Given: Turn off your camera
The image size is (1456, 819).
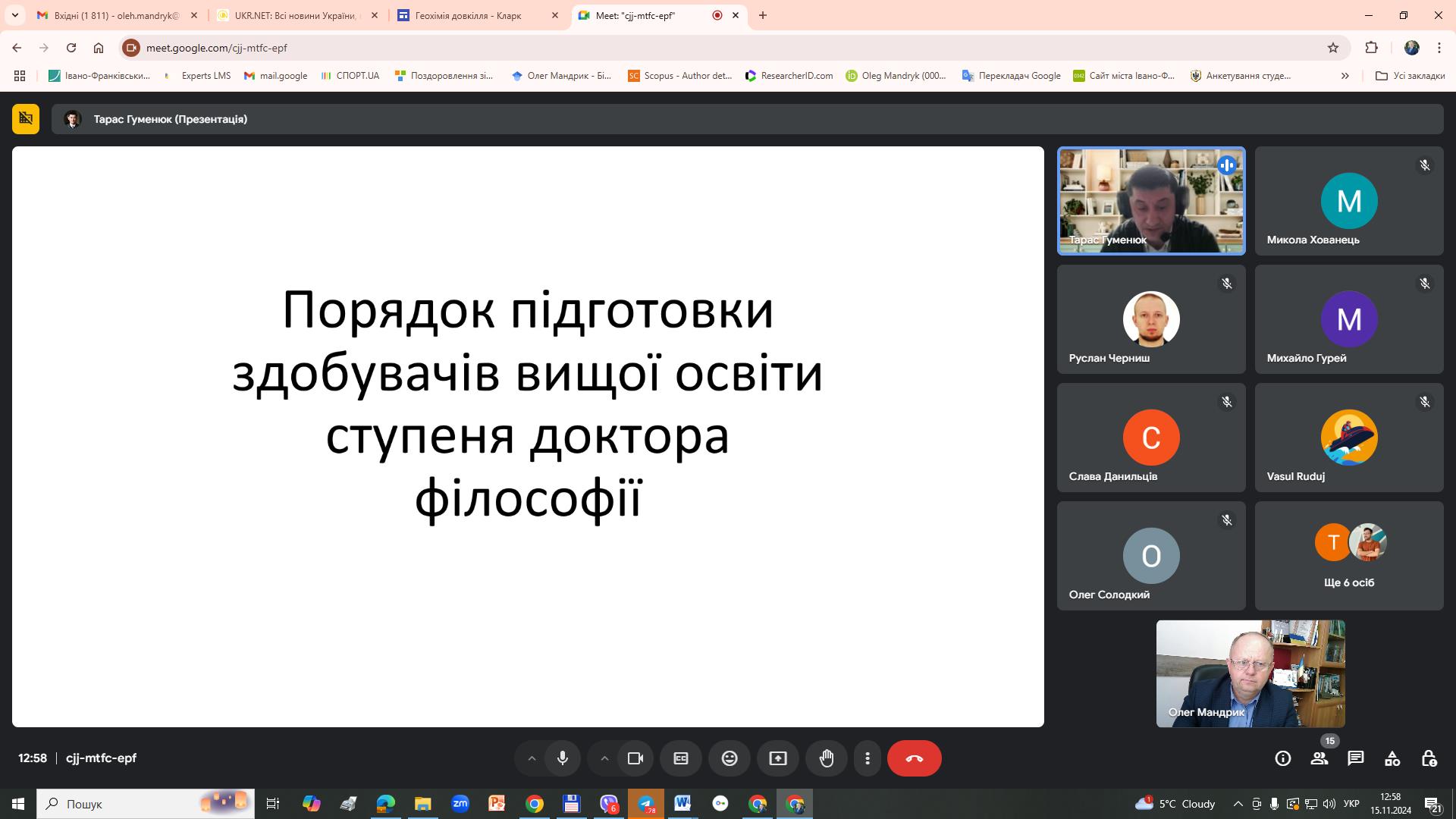Looking at the screenshot, I should [x=635, y=758].
